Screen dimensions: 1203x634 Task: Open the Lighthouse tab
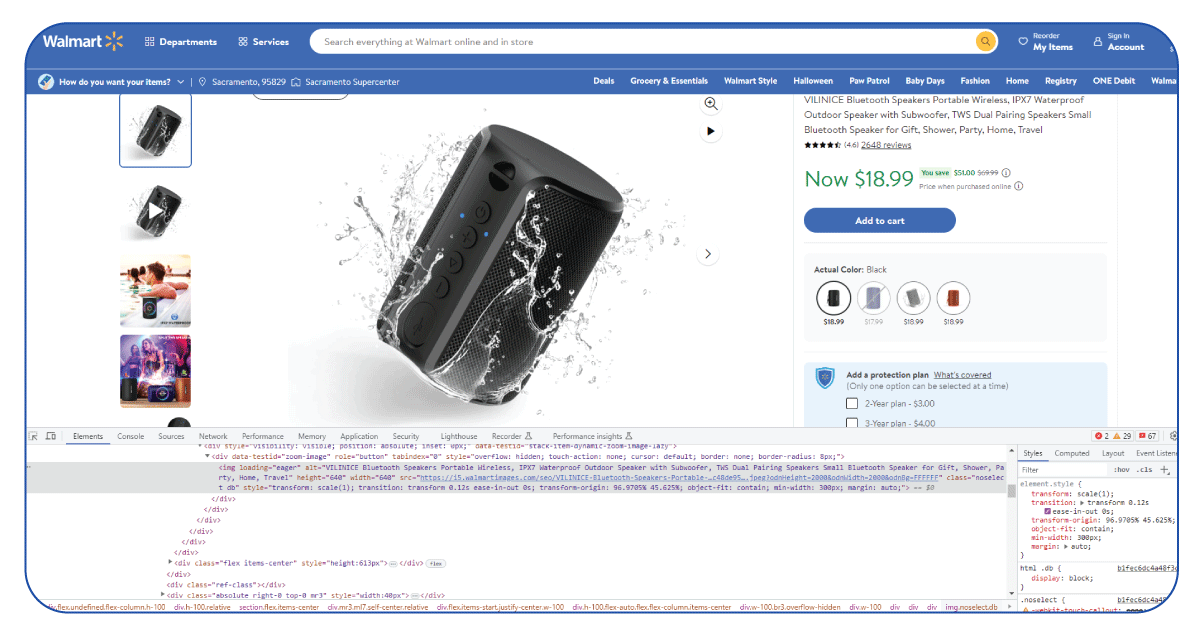pos(459,437)
